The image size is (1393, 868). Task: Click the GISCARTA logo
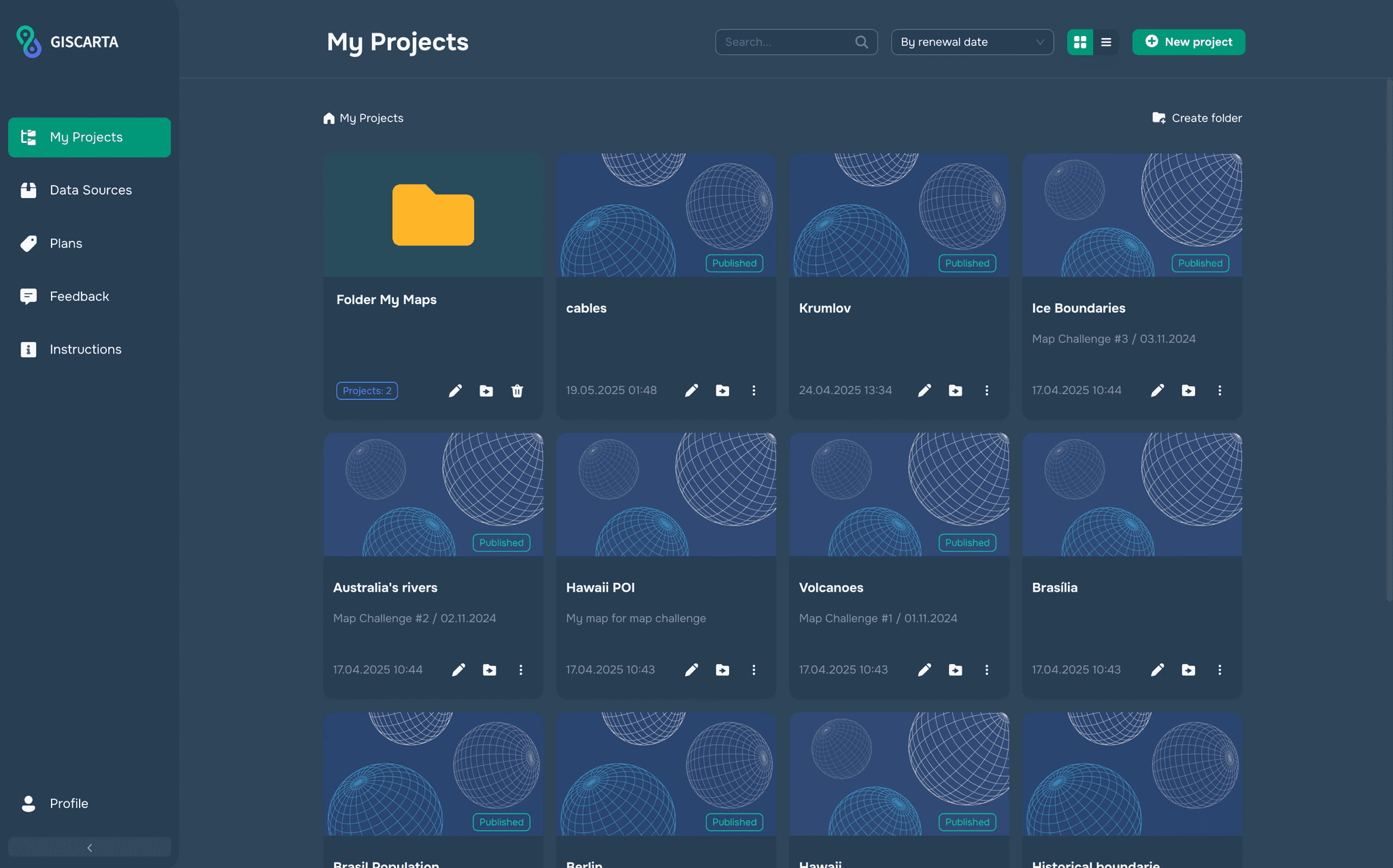(67, 42)
